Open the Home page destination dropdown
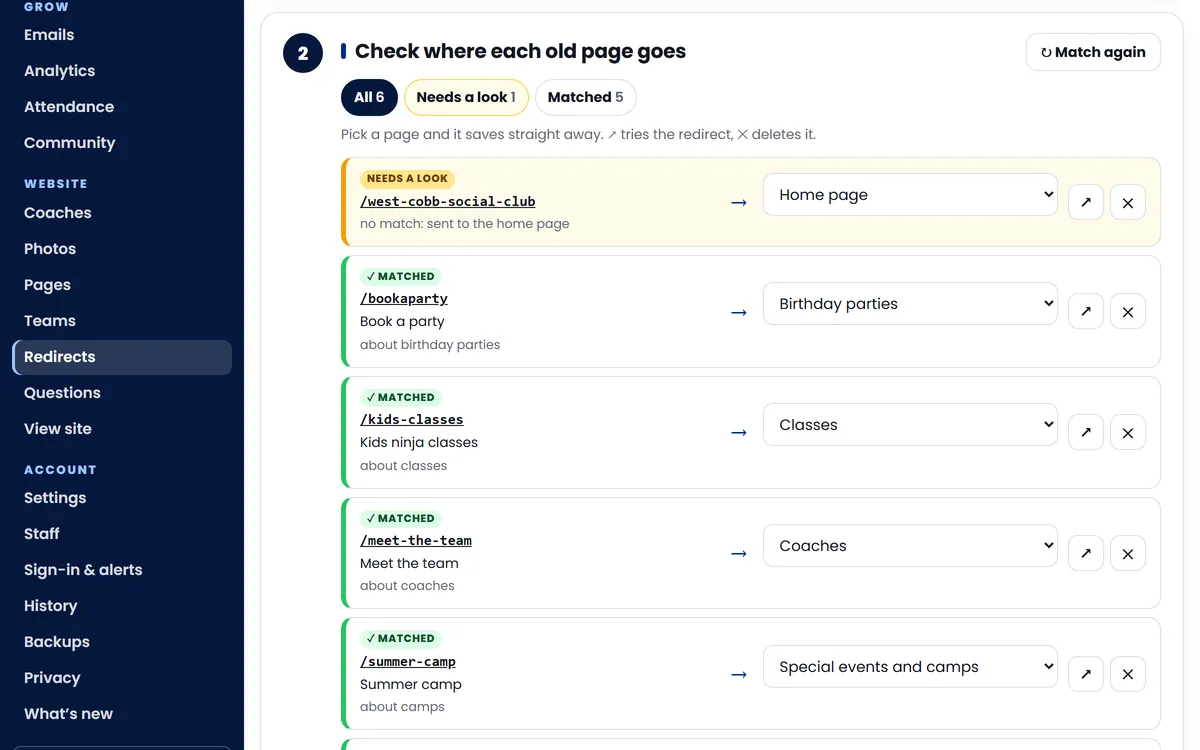The height and width of the screenshot is (750, 1200). tap(910, 195)
